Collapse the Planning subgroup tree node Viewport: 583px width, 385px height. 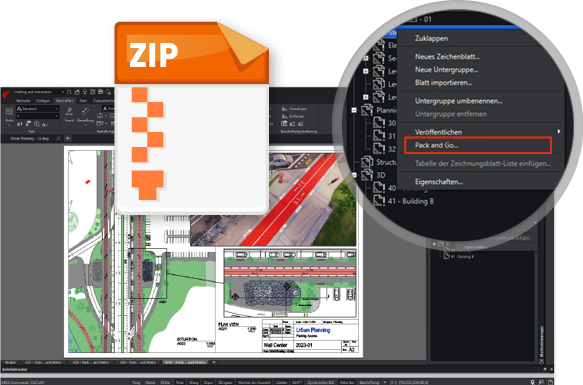coord(354,110)
